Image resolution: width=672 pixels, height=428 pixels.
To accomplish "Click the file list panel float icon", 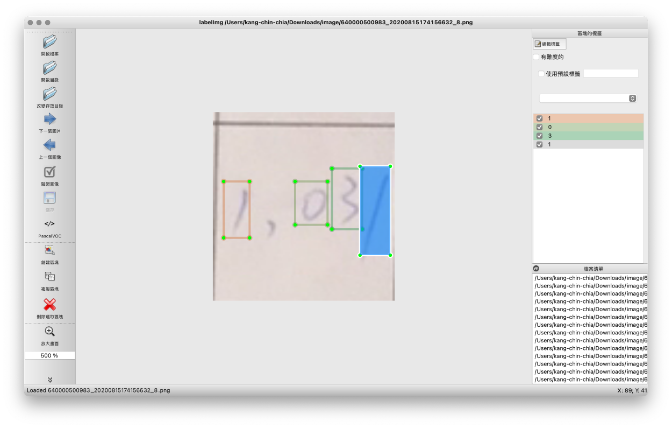I will (536, 268).
